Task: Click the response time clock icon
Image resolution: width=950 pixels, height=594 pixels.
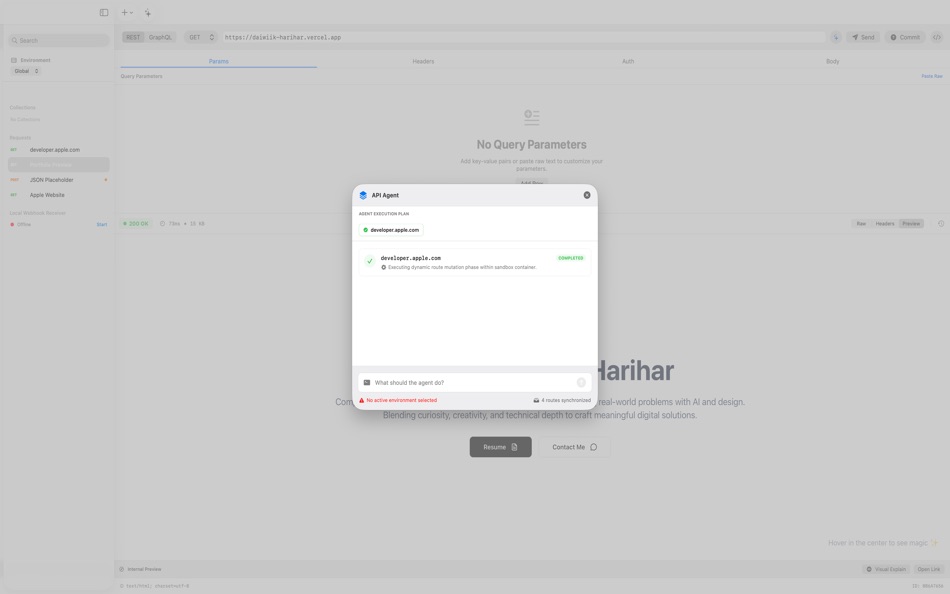Action: click(x=162, y=224)
